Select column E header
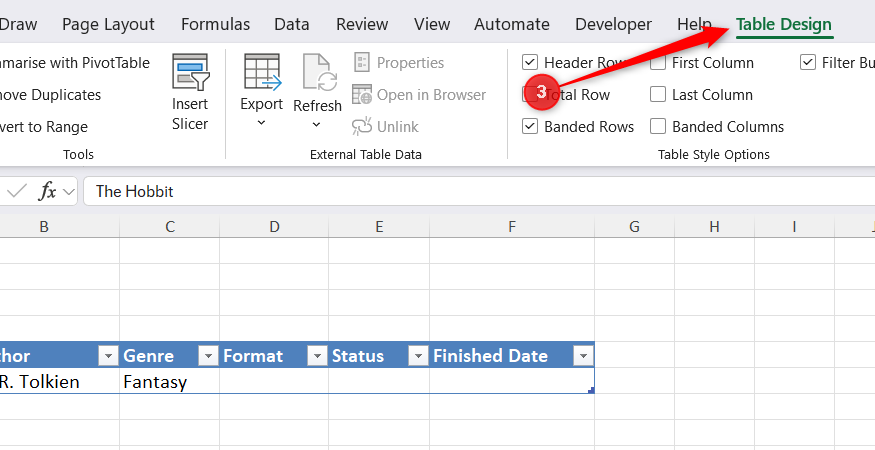 [379, 227]
